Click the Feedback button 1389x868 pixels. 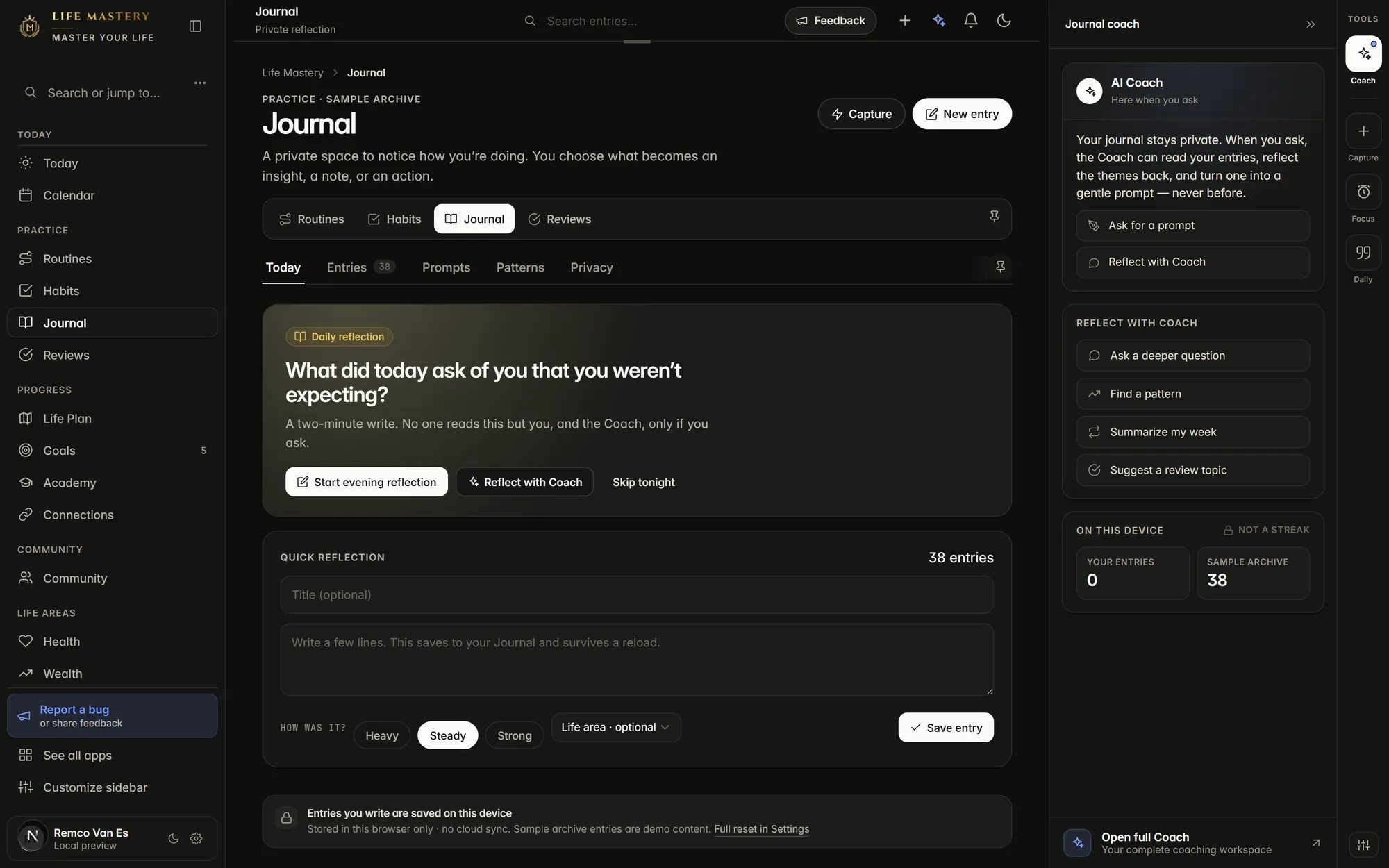(x=831, y=21)
